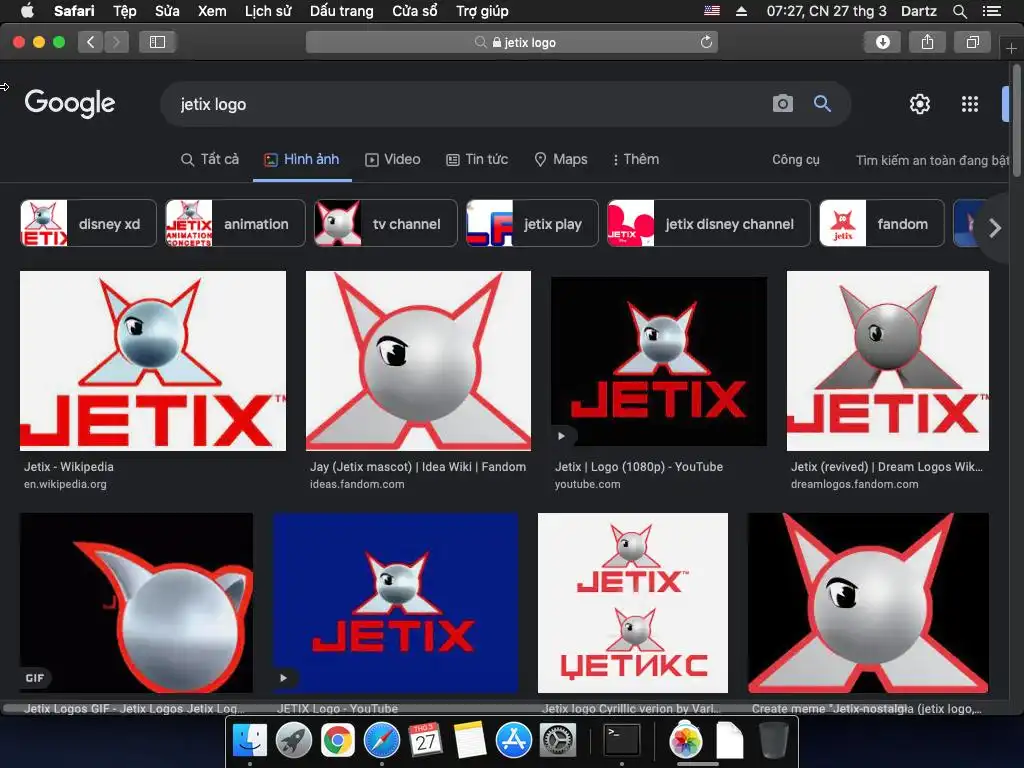Search by image using camera icon

[782, 104]
